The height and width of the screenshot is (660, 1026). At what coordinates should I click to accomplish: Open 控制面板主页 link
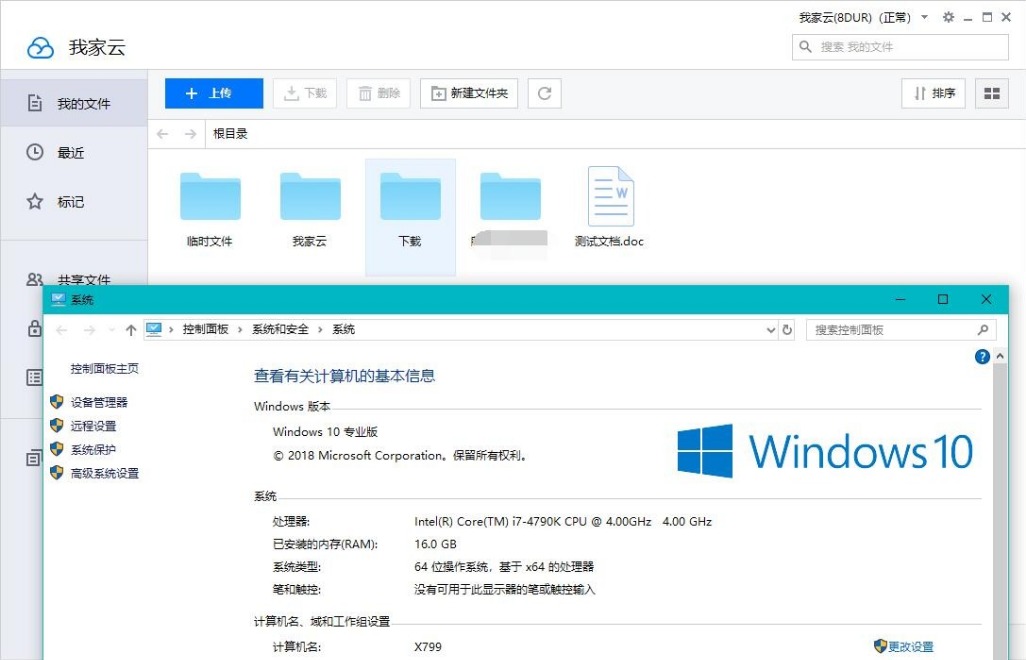coord(105,369)
